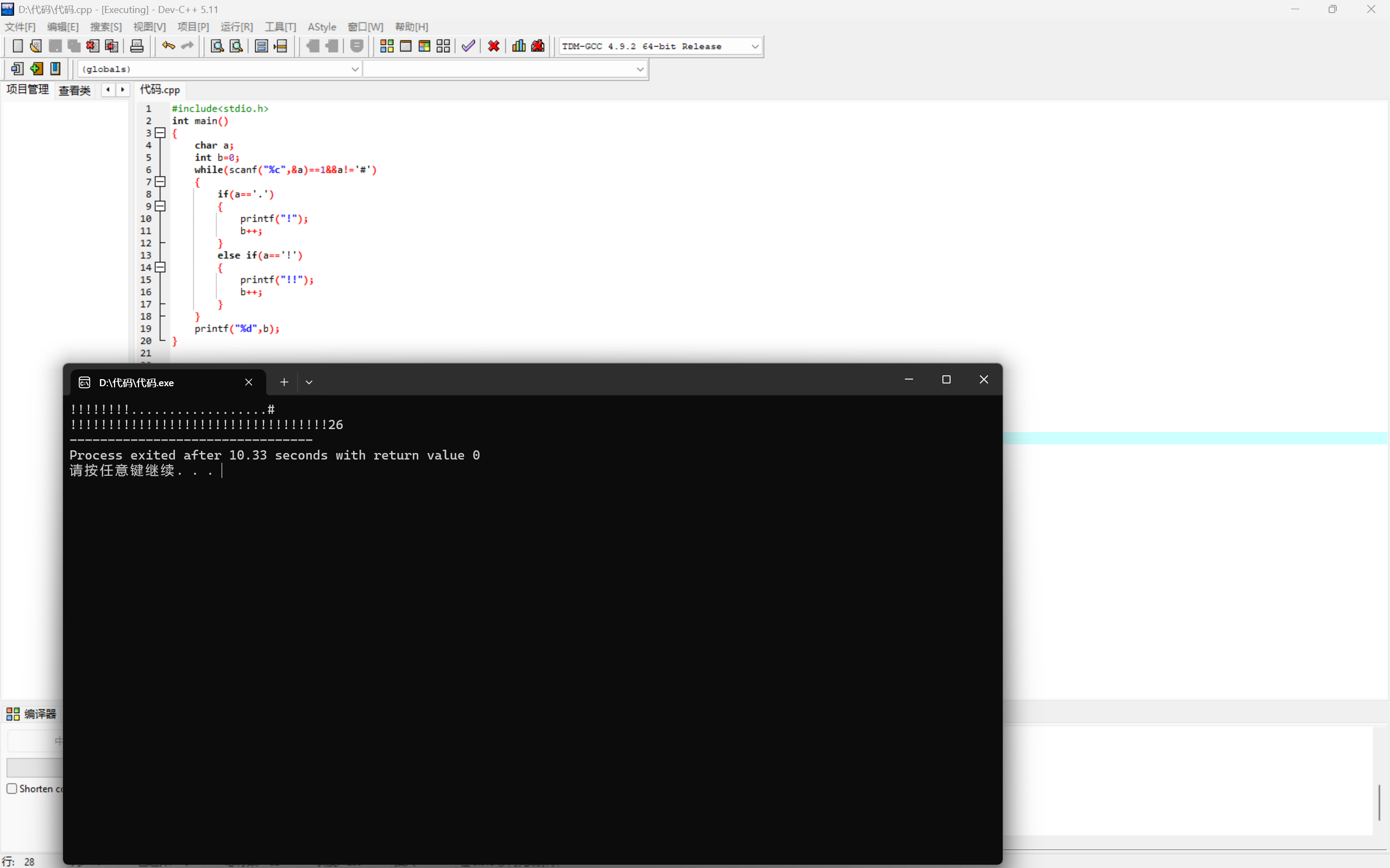The width and height of the screenshot is (1390, 868).
Task: Click the red X stop execution icon
Action: pos(493,46)
